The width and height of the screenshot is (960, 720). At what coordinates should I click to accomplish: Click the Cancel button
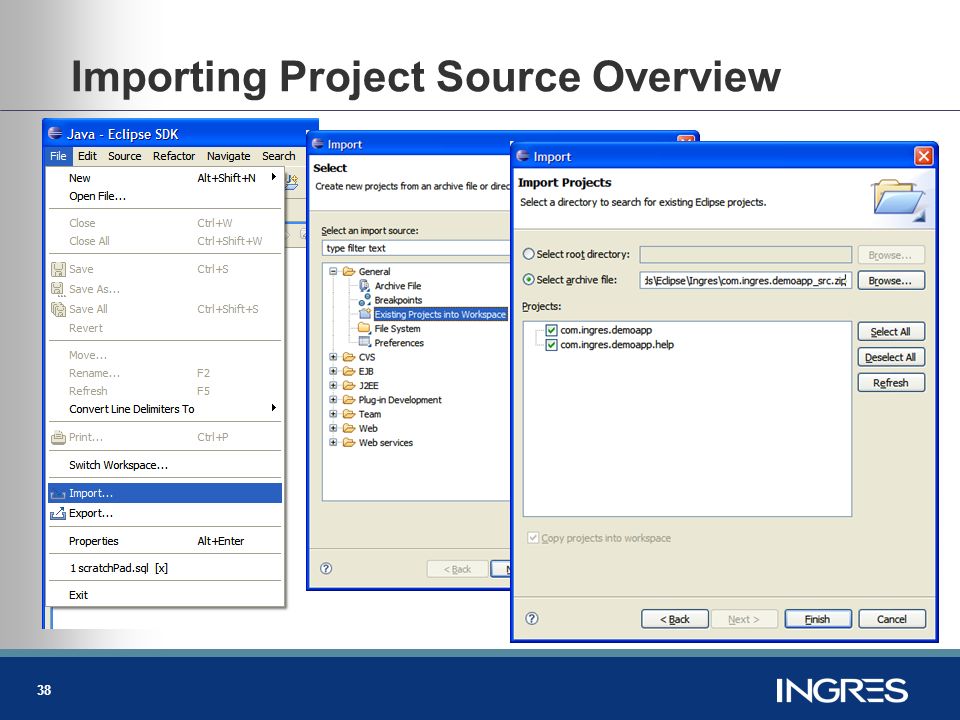point(891,619)
